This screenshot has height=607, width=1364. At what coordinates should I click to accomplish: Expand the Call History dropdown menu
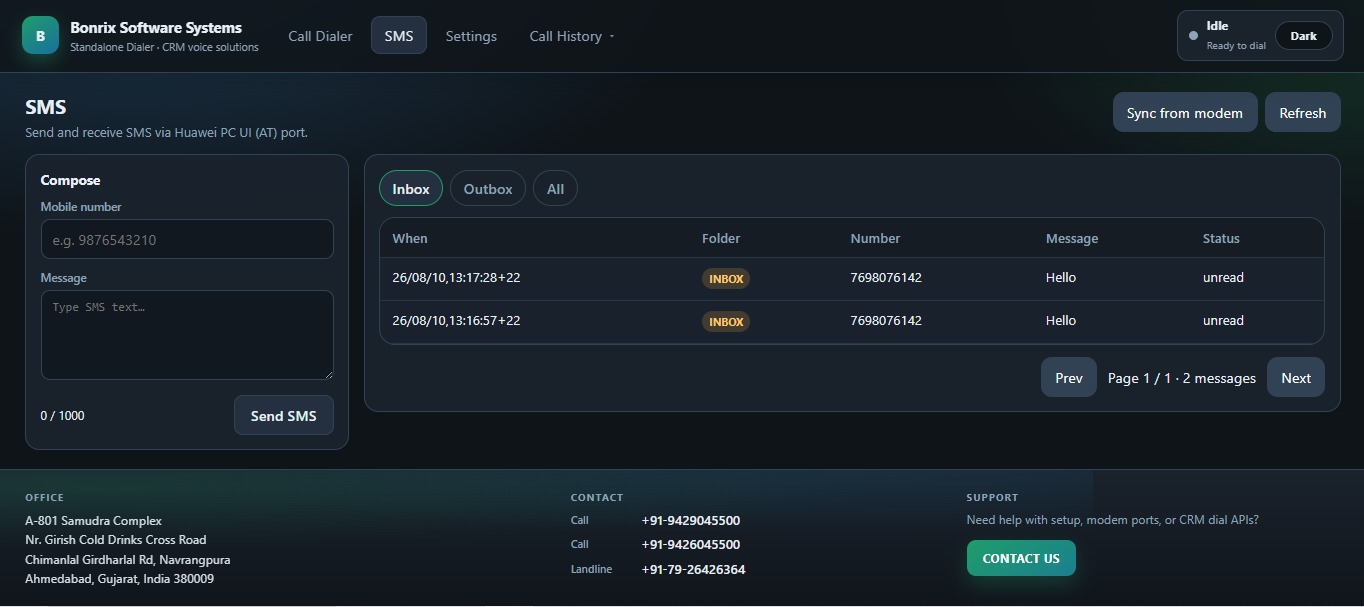click(572, 36)
